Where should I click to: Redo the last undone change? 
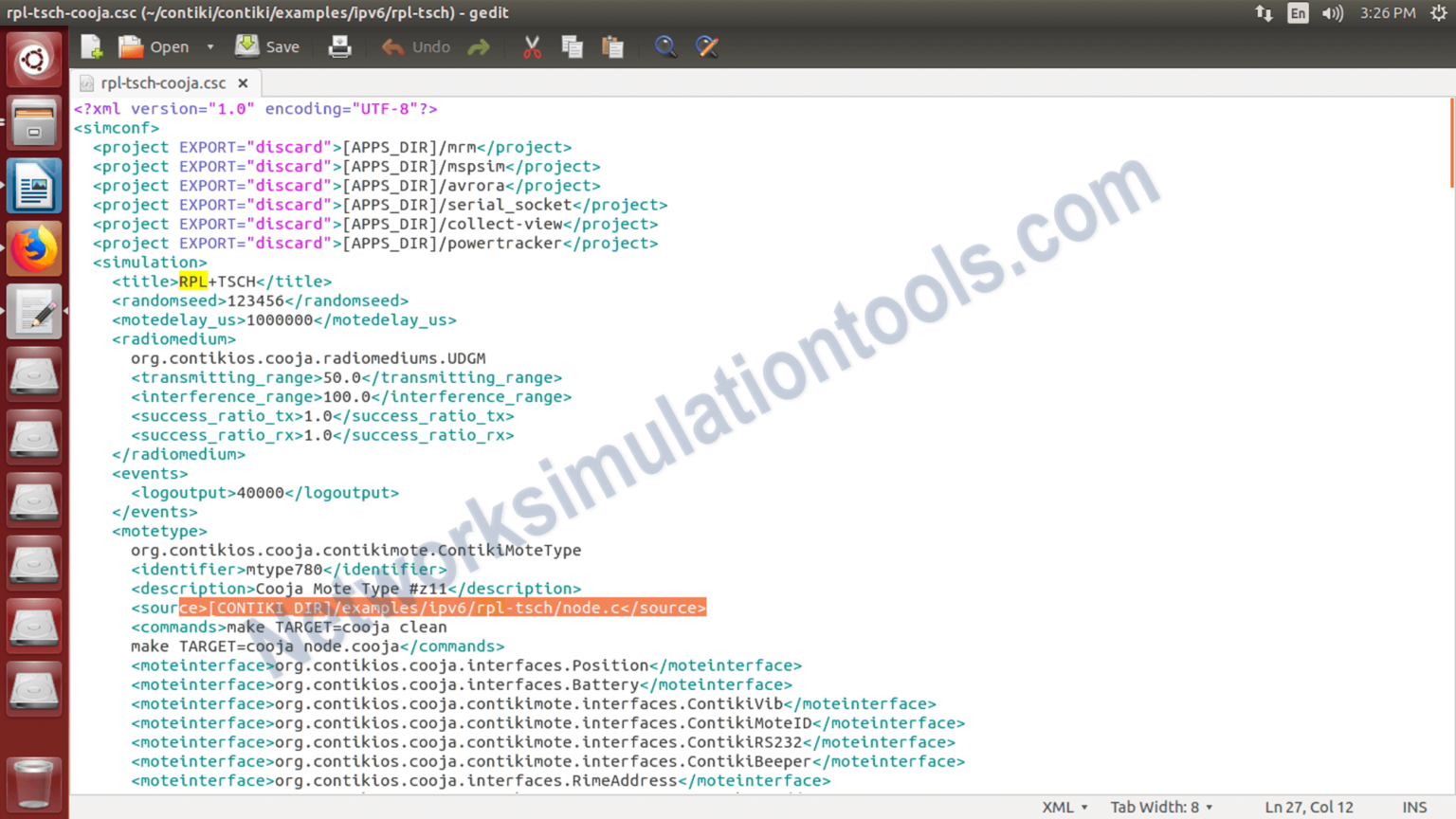coord(479,46)
